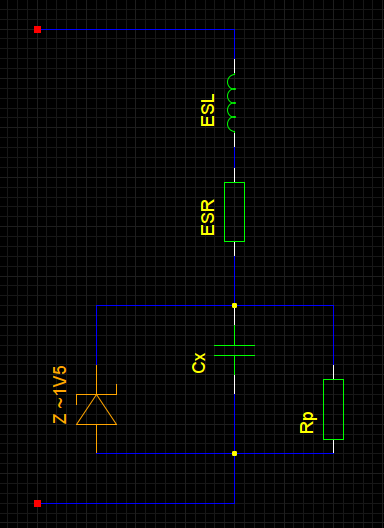Viewport: 384px width, 528px height.
Task: Select the Cx text label
Action: pyautogui.click(x=199, y=363)
